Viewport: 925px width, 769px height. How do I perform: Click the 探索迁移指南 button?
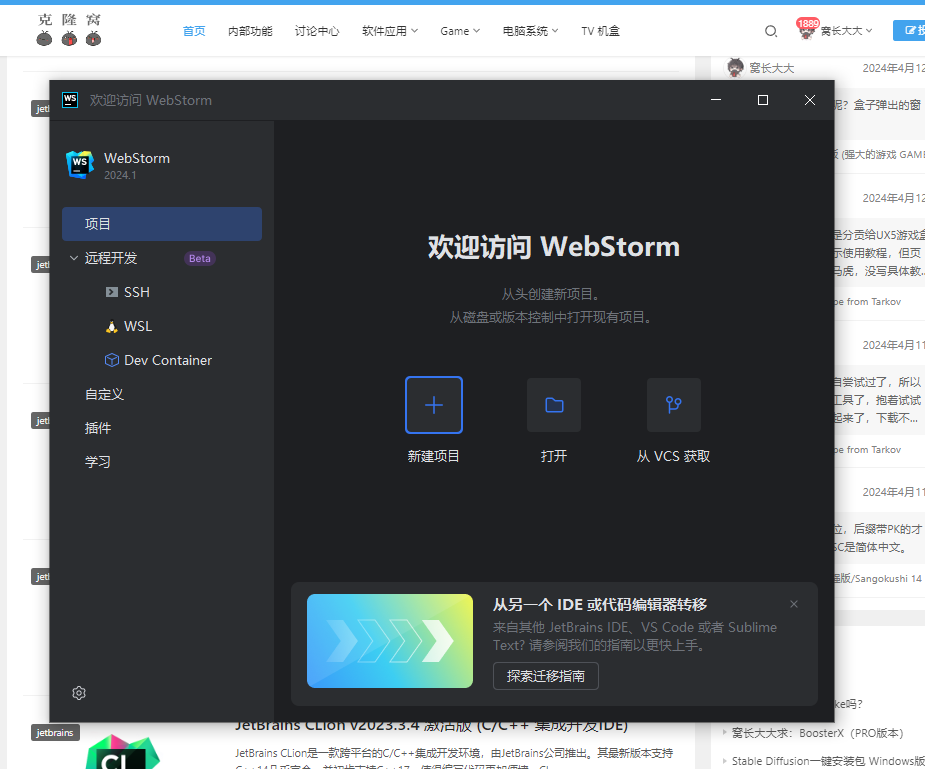(546, 676)
